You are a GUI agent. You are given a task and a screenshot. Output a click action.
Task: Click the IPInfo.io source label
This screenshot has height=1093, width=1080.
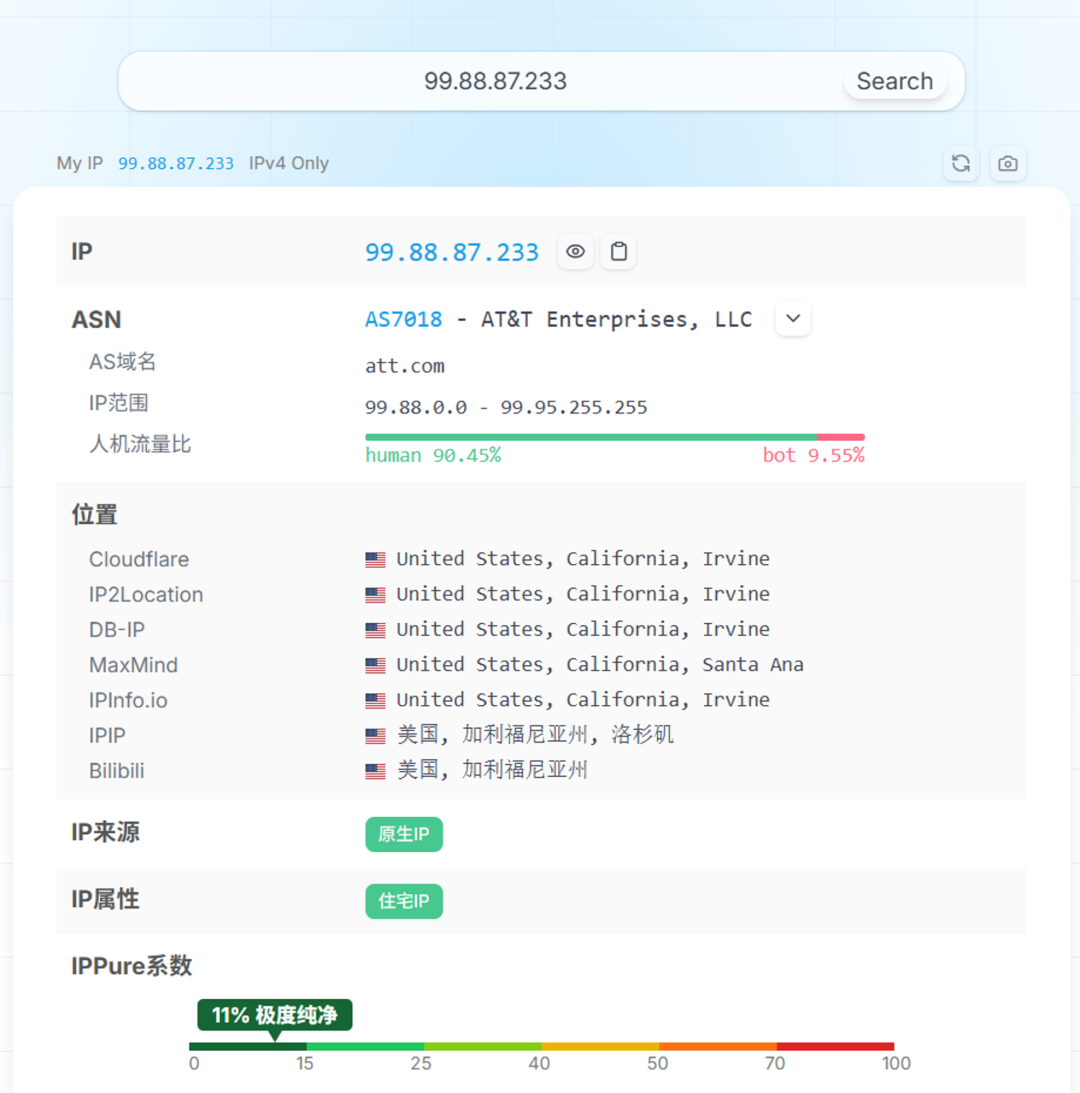click(128, 700)
